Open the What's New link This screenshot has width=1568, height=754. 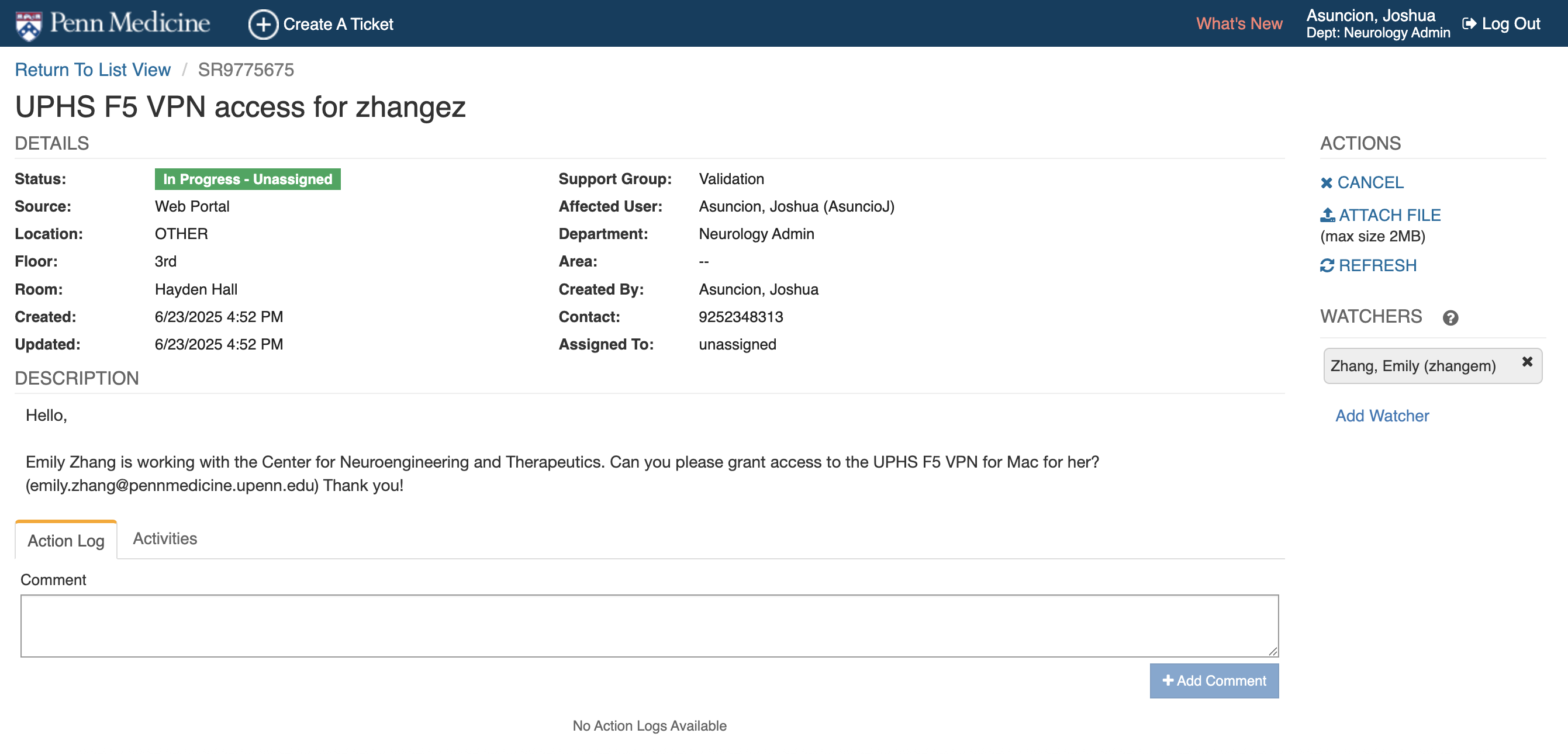pyautogui.click(x=1239, y=24)
